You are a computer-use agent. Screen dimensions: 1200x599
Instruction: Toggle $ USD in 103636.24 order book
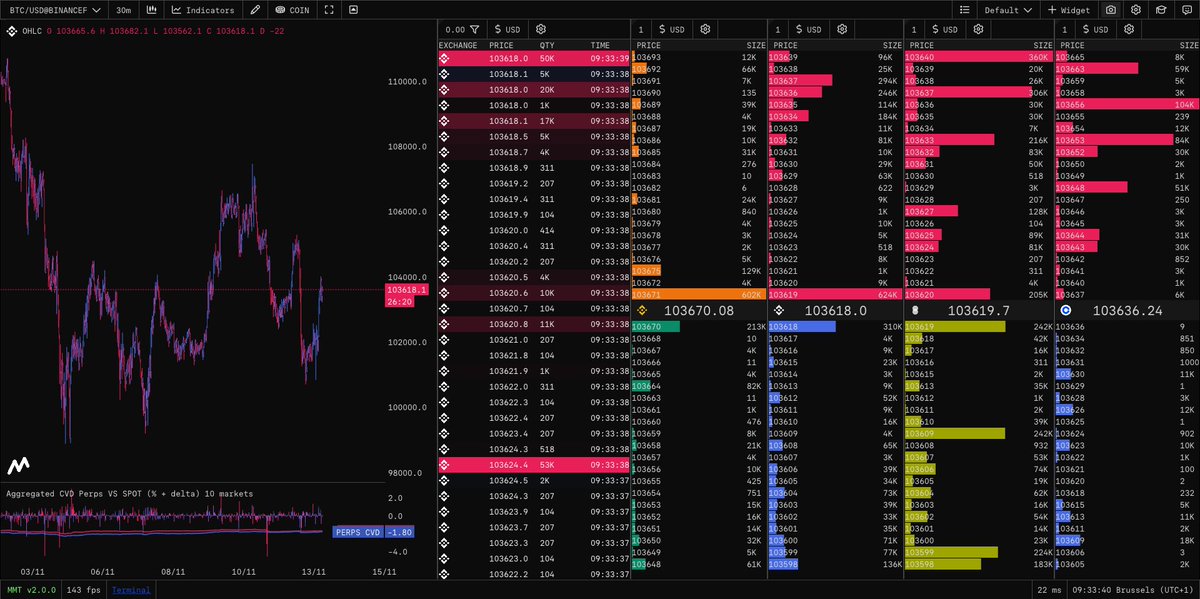coord(1094,30)
